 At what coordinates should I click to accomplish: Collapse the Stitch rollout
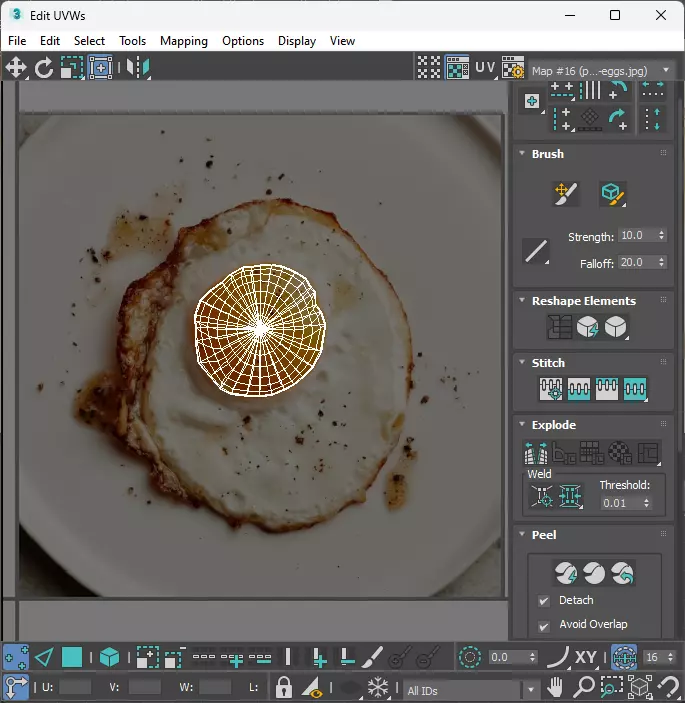[x=522, y=362]
